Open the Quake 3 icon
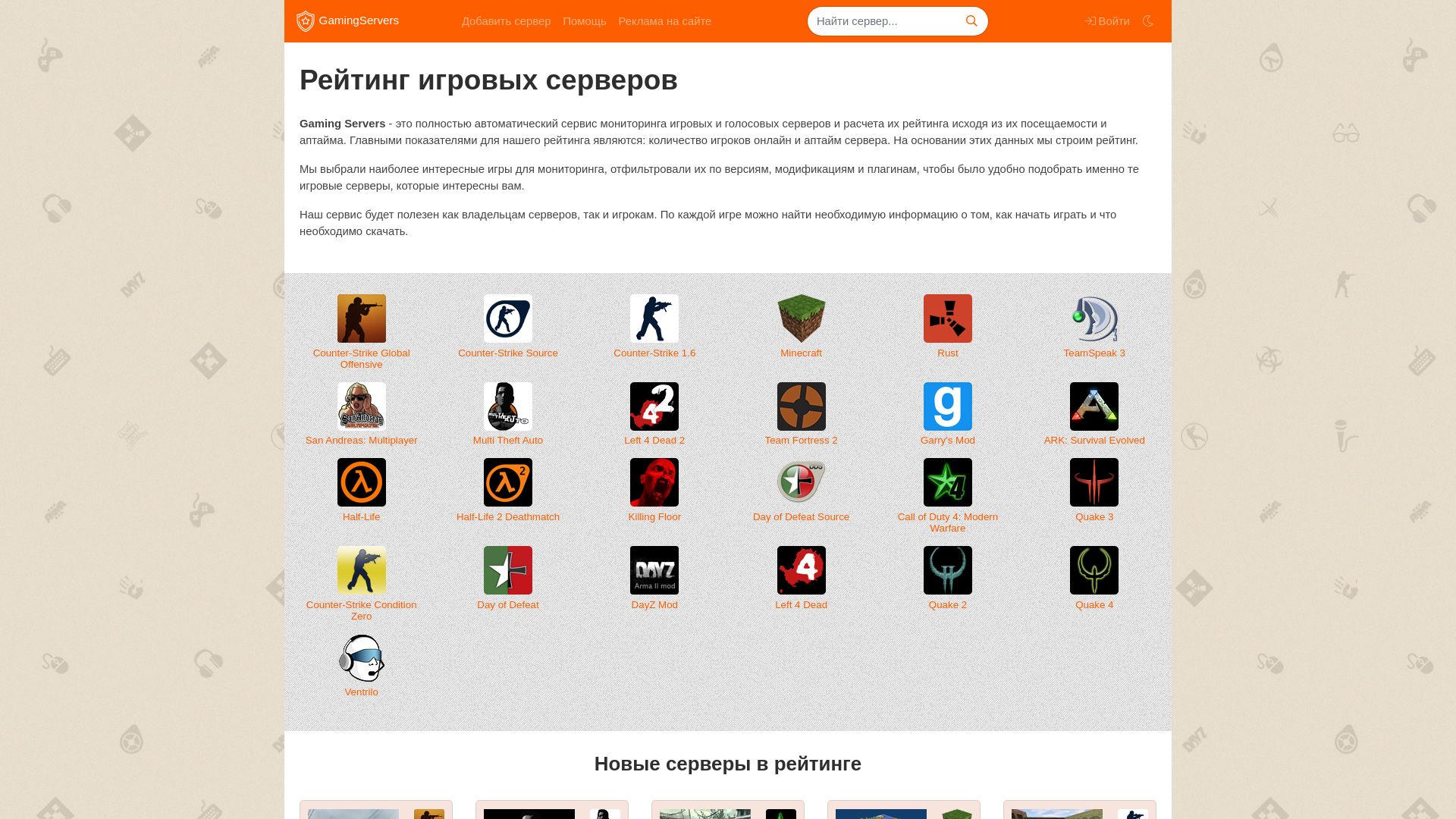The height and width of the screenshot is (819, 1456). (1094, 482)
